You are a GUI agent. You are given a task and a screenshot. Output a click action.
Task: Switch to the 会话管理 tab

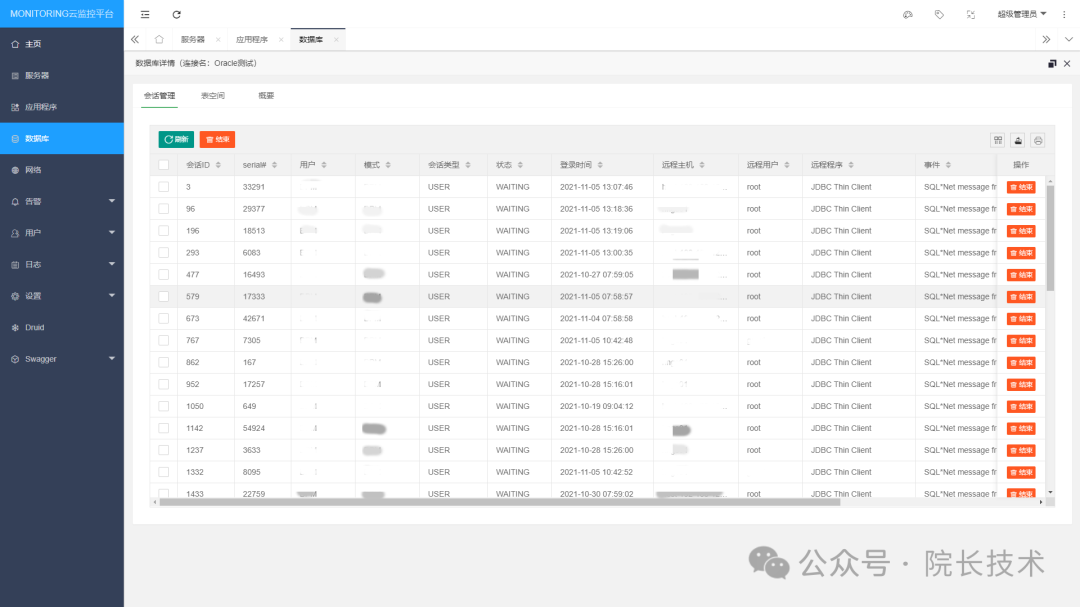point(159,96)
